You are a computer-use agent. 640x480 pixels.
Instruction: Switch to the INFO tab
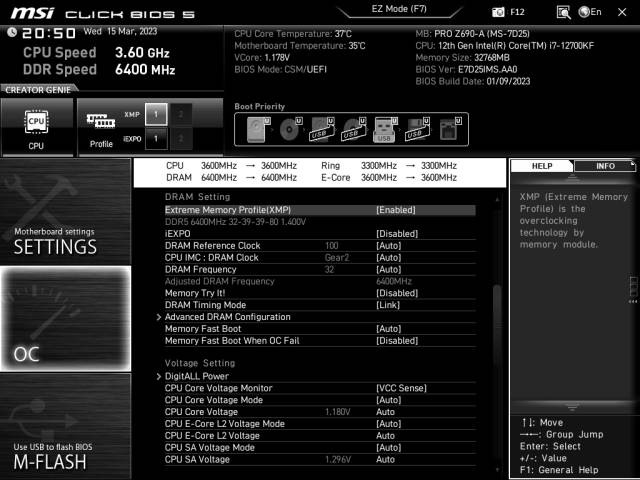[605, 166]
